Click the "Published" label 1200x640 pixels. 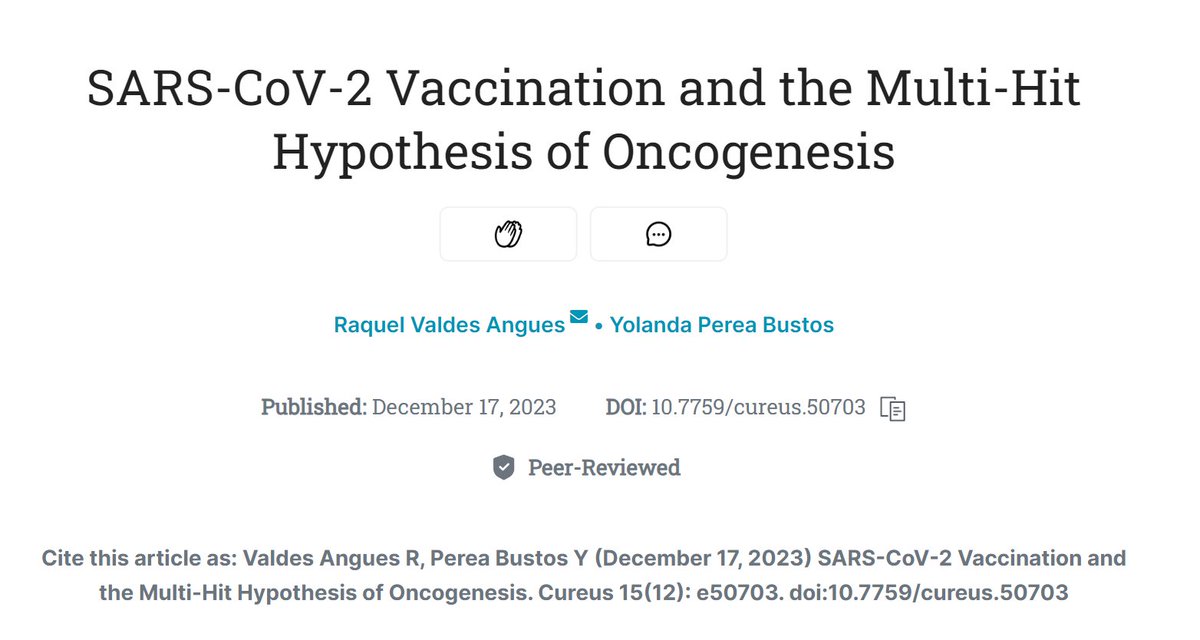tap(313, 407)
